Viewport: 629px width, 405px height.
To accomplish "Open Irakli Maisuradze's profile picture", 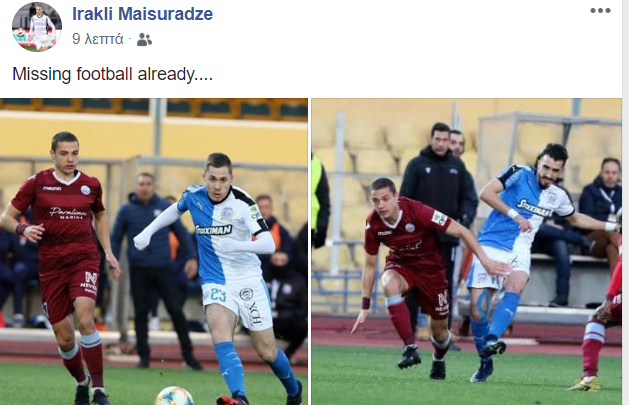I will point(37,27).
